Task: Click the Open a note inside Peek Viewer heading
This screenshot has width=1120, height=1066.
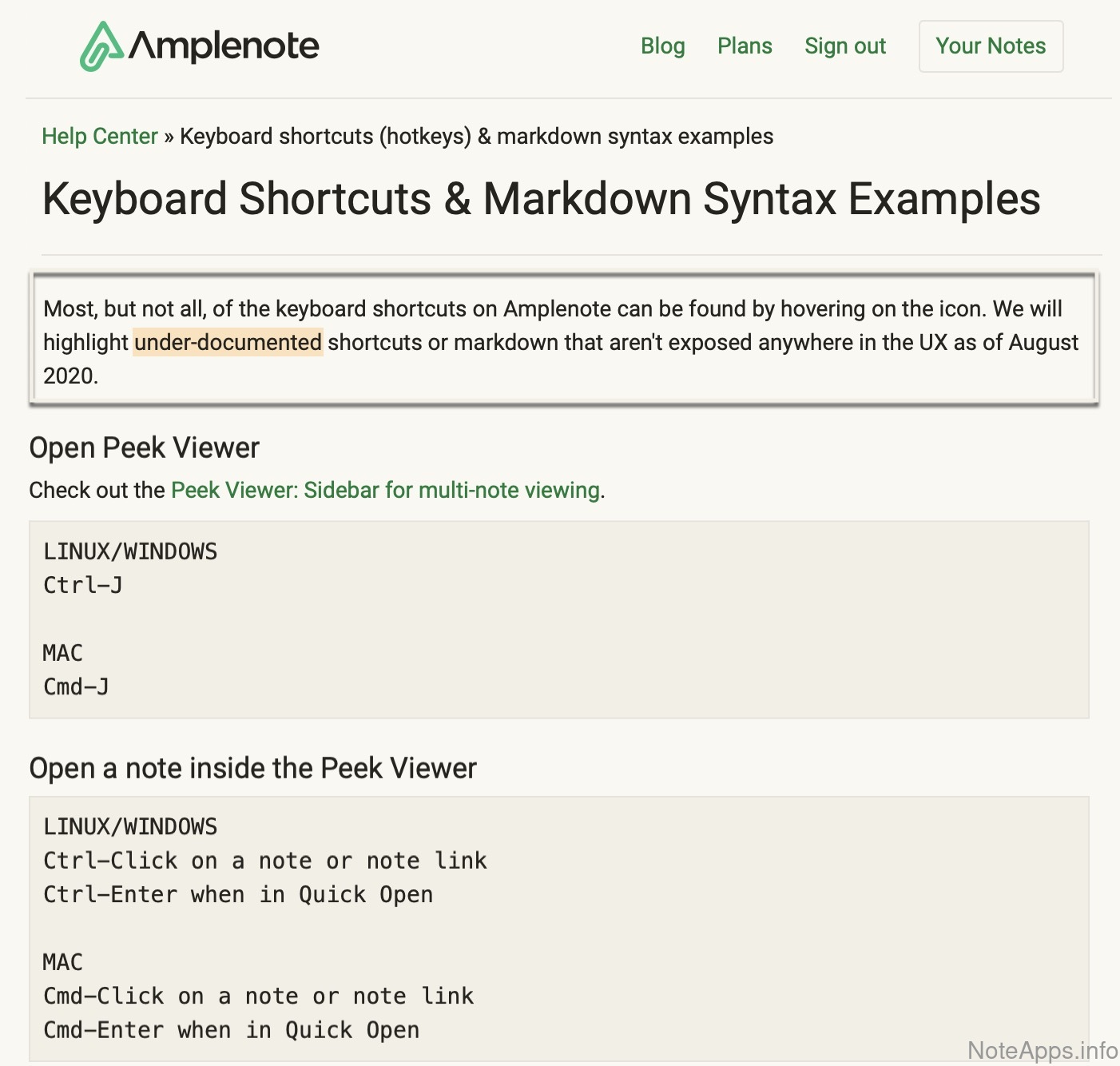Action: click(x=252, y=768)
